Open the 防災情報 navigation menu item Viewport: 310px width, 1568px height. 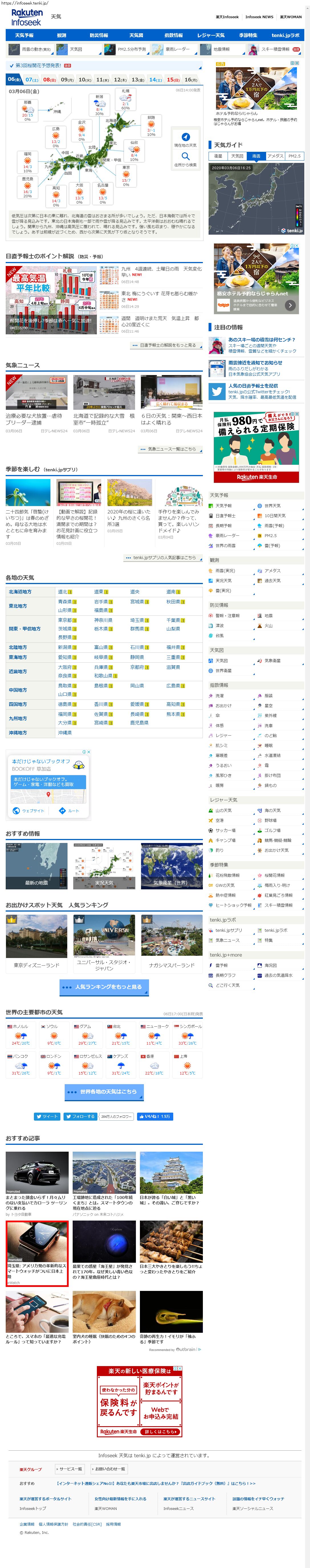pyautogui.click(x=99, y=35)
